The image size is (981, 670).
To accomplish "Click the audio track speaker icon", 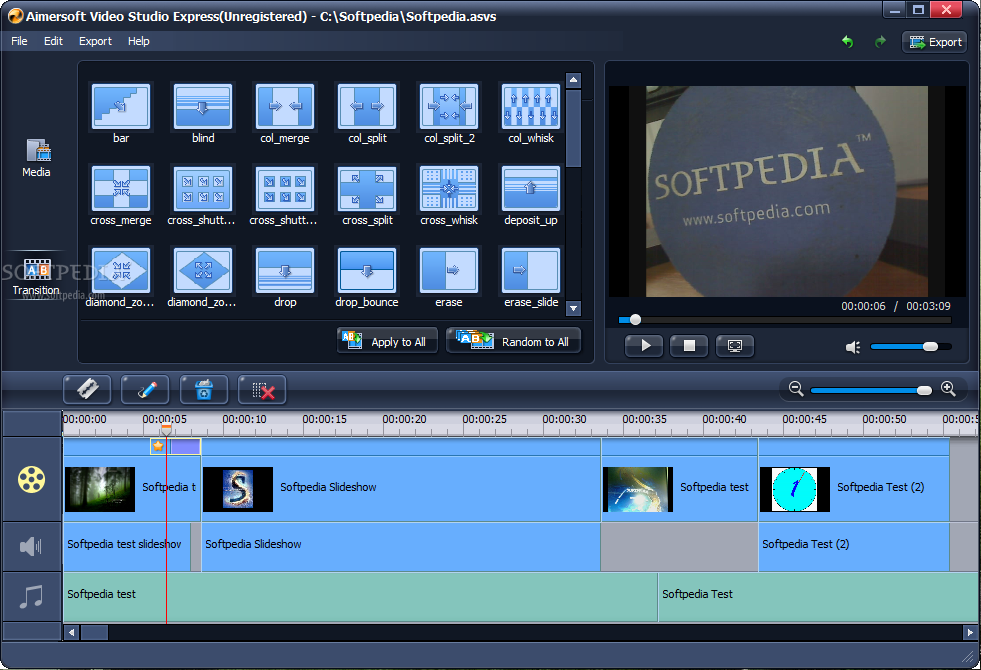I will 31,546.
